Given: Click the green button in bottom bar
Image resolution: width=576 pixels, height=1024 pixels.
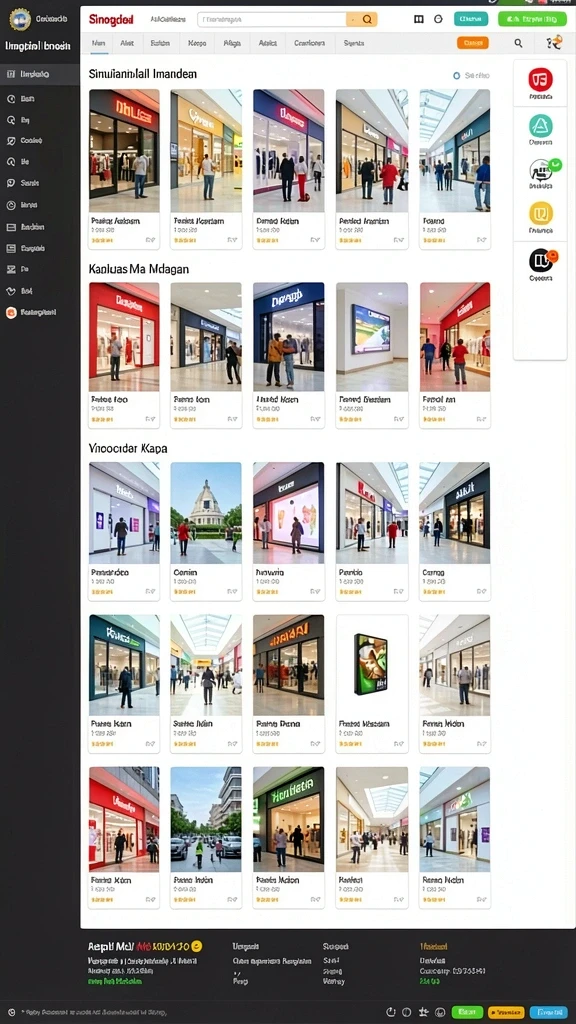Looking at the screenshot, I should [x=467, y=1012].
